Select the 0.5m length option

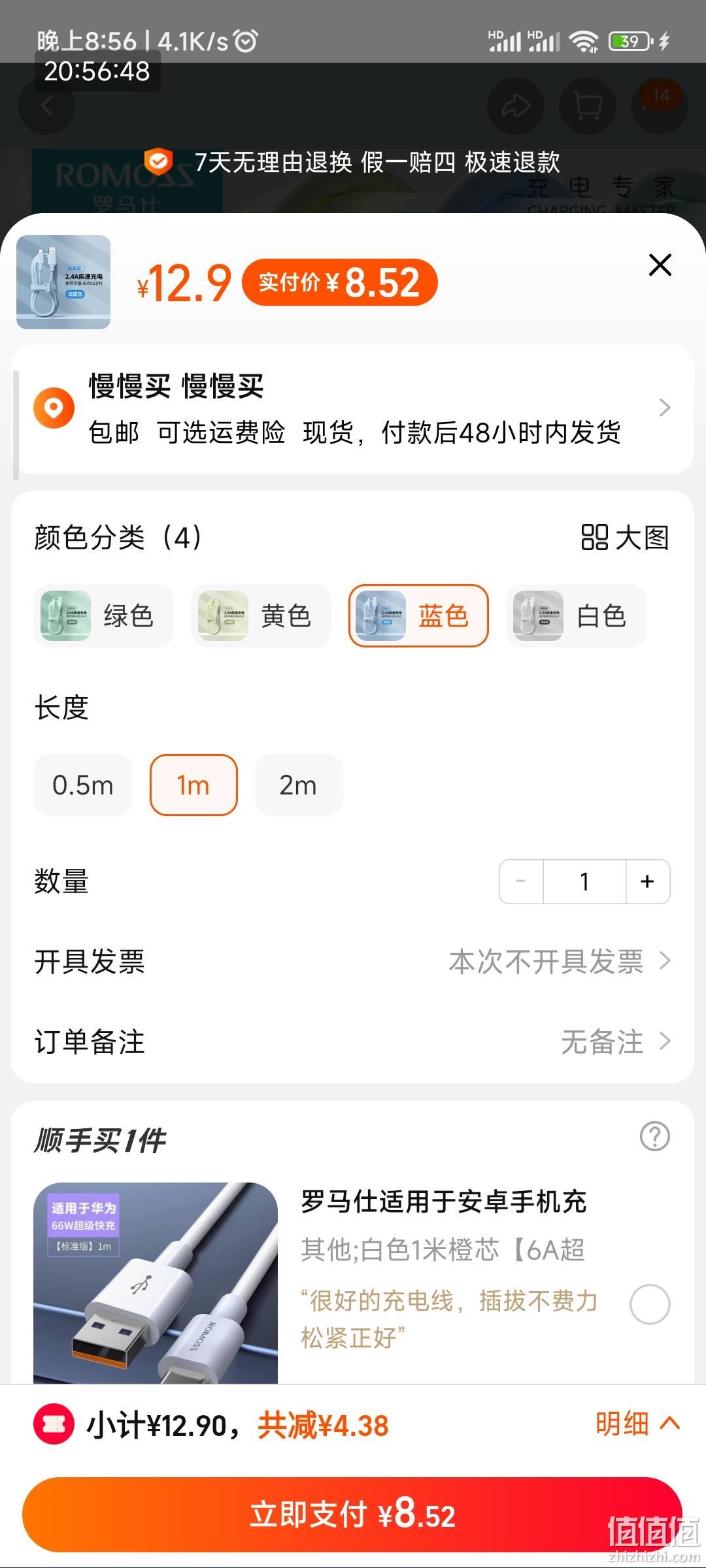point(83,785)
